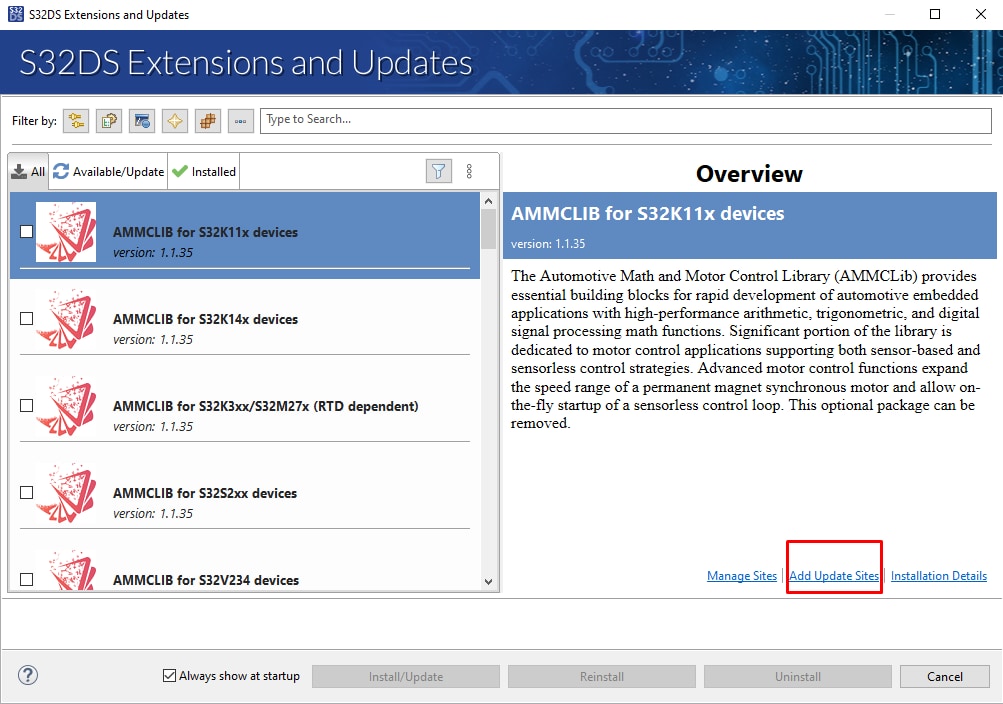Select the diamond-shaped filter icon
The width and height of the screenshot is (1003, 704).
173,120
